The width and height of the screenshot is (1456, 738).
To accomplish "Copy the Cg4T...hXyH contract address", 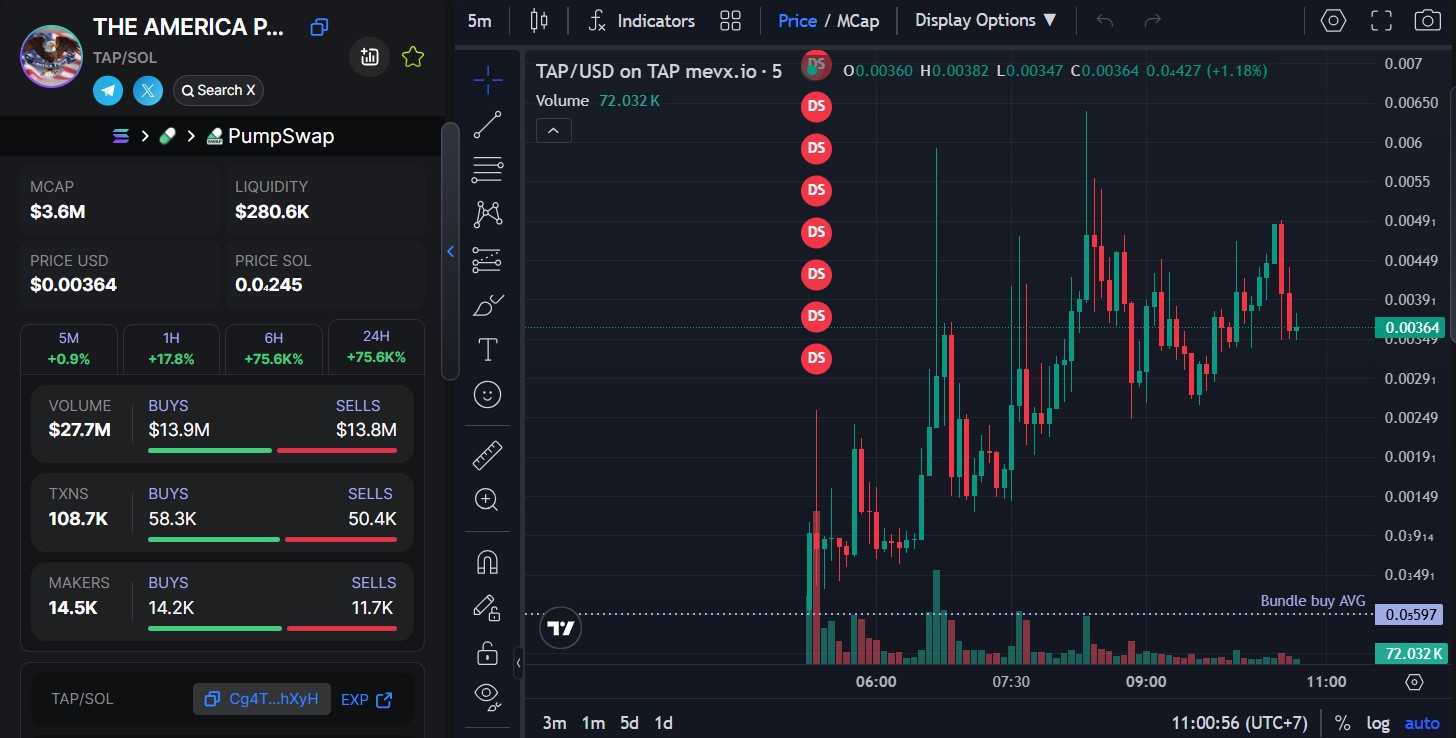I will 262,700.
